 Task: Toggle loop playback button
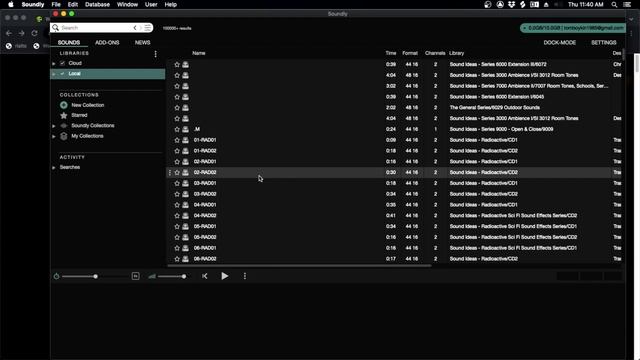coord(136,276)
